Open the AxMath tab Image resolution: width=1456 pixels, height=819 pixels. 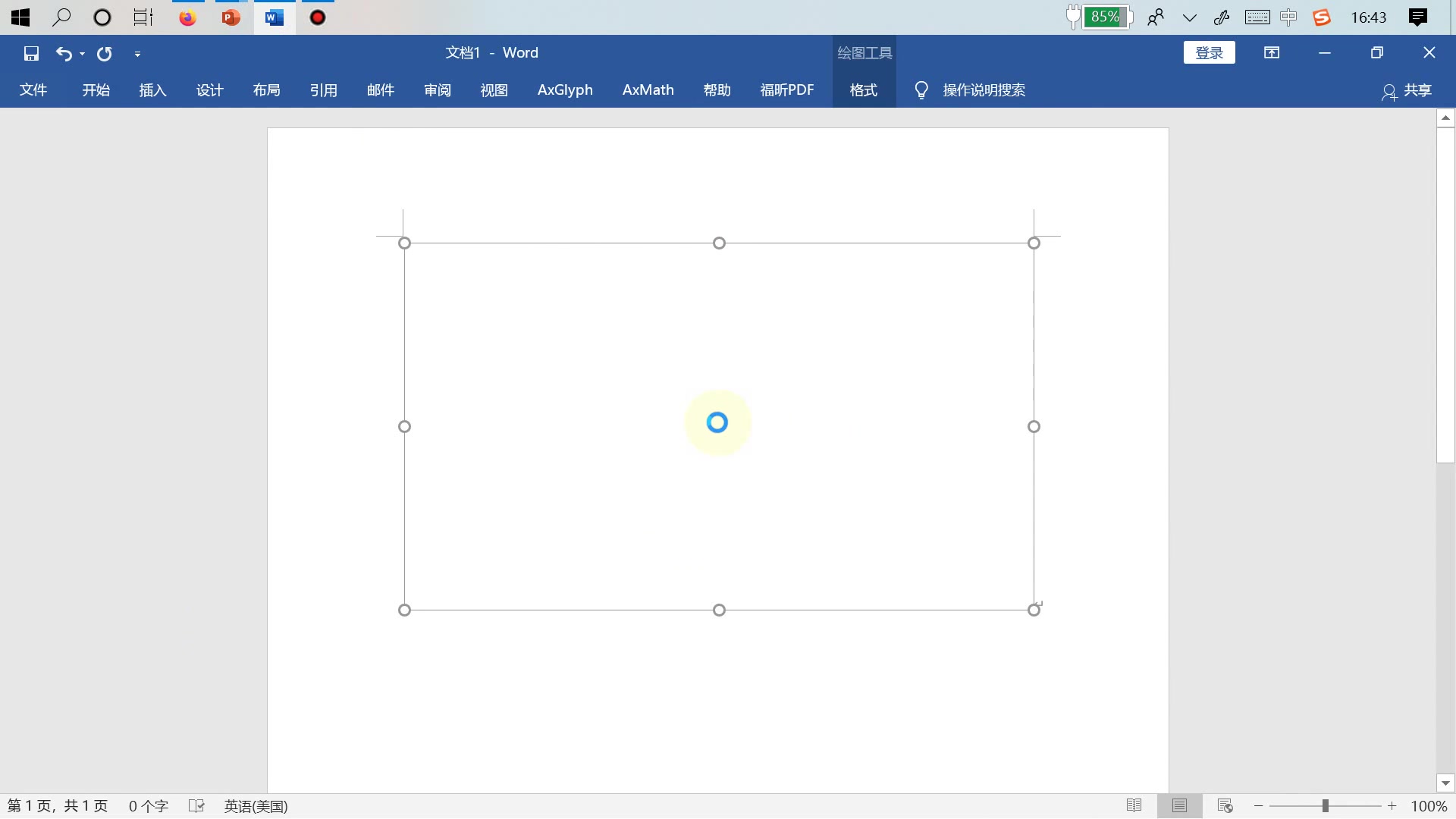click(x=648, y=90)
